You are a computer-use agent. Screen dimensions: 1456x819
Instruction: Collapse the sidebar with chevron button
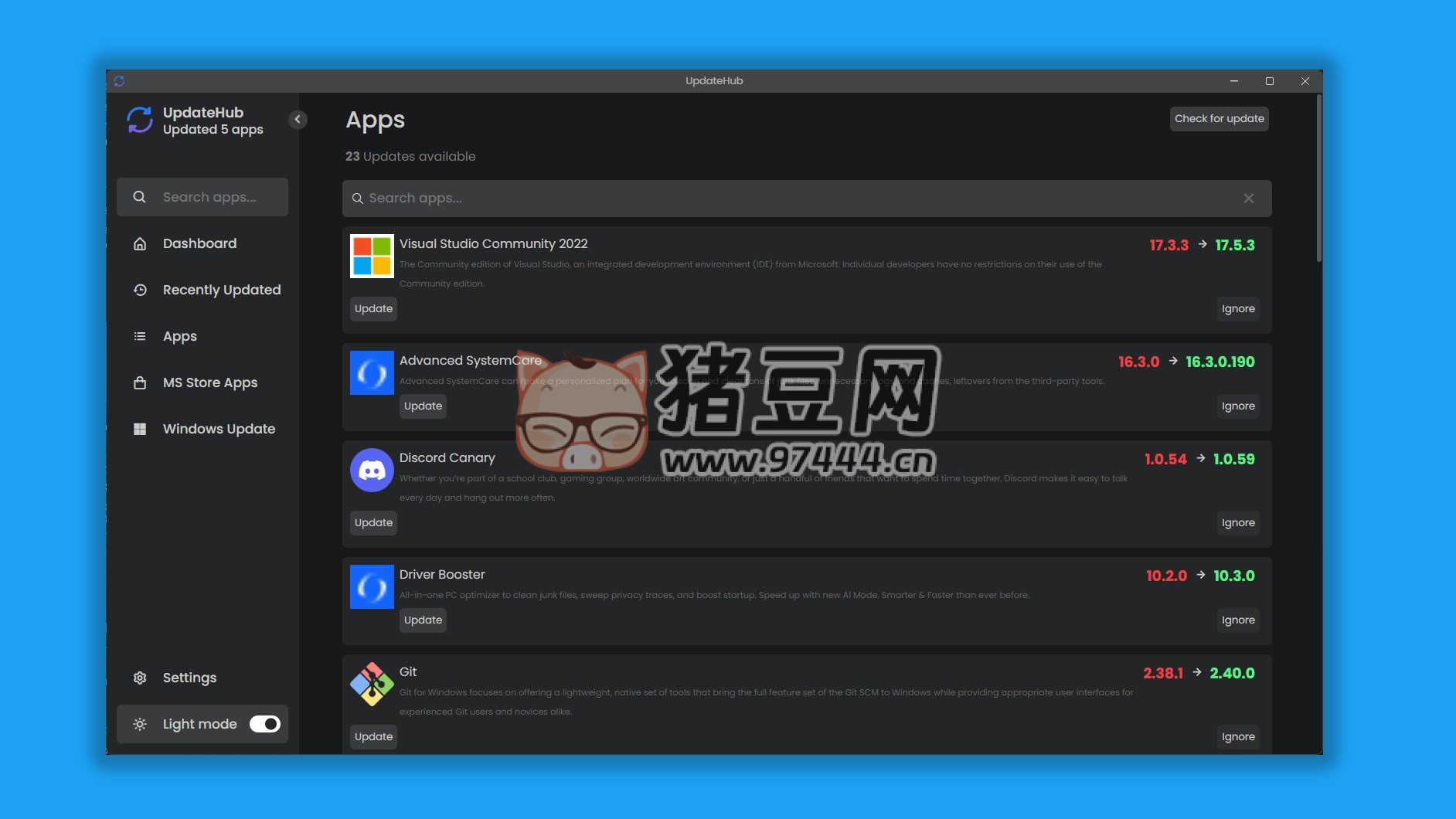298,119
